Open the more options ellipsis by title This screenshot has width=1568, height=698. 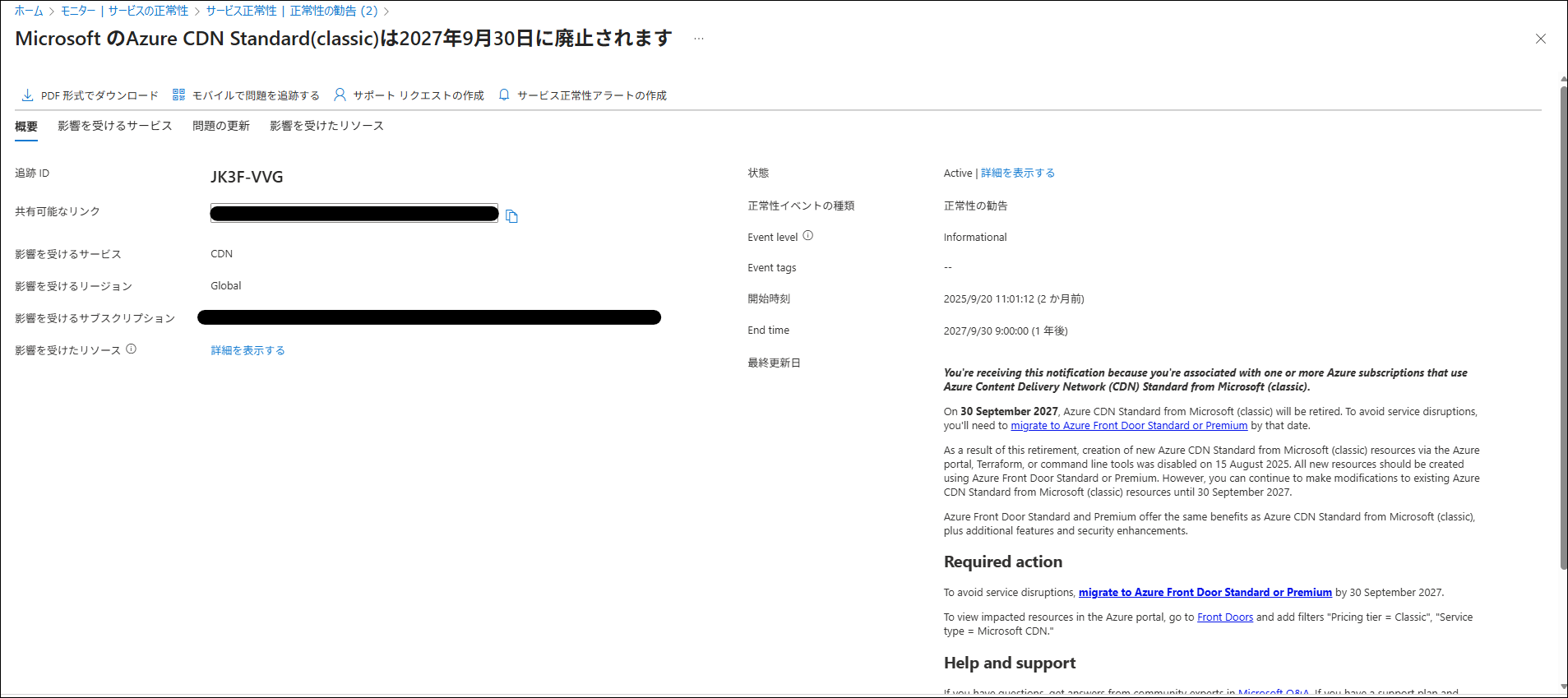pyautogui.click(x=699, y=39)
